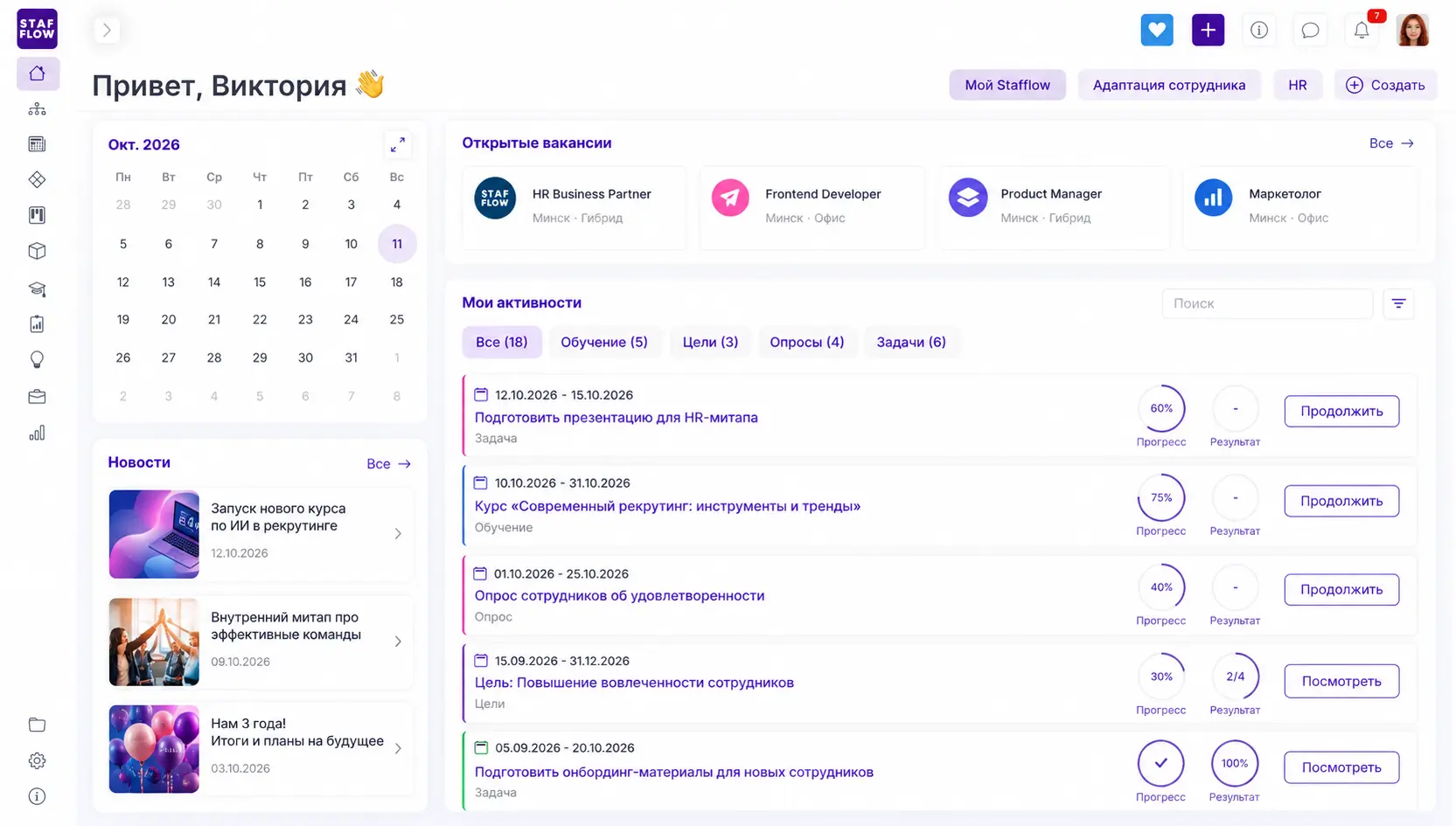Open the 'Опрос сотрудников об удовлетворенности' title

pos(619,595)
